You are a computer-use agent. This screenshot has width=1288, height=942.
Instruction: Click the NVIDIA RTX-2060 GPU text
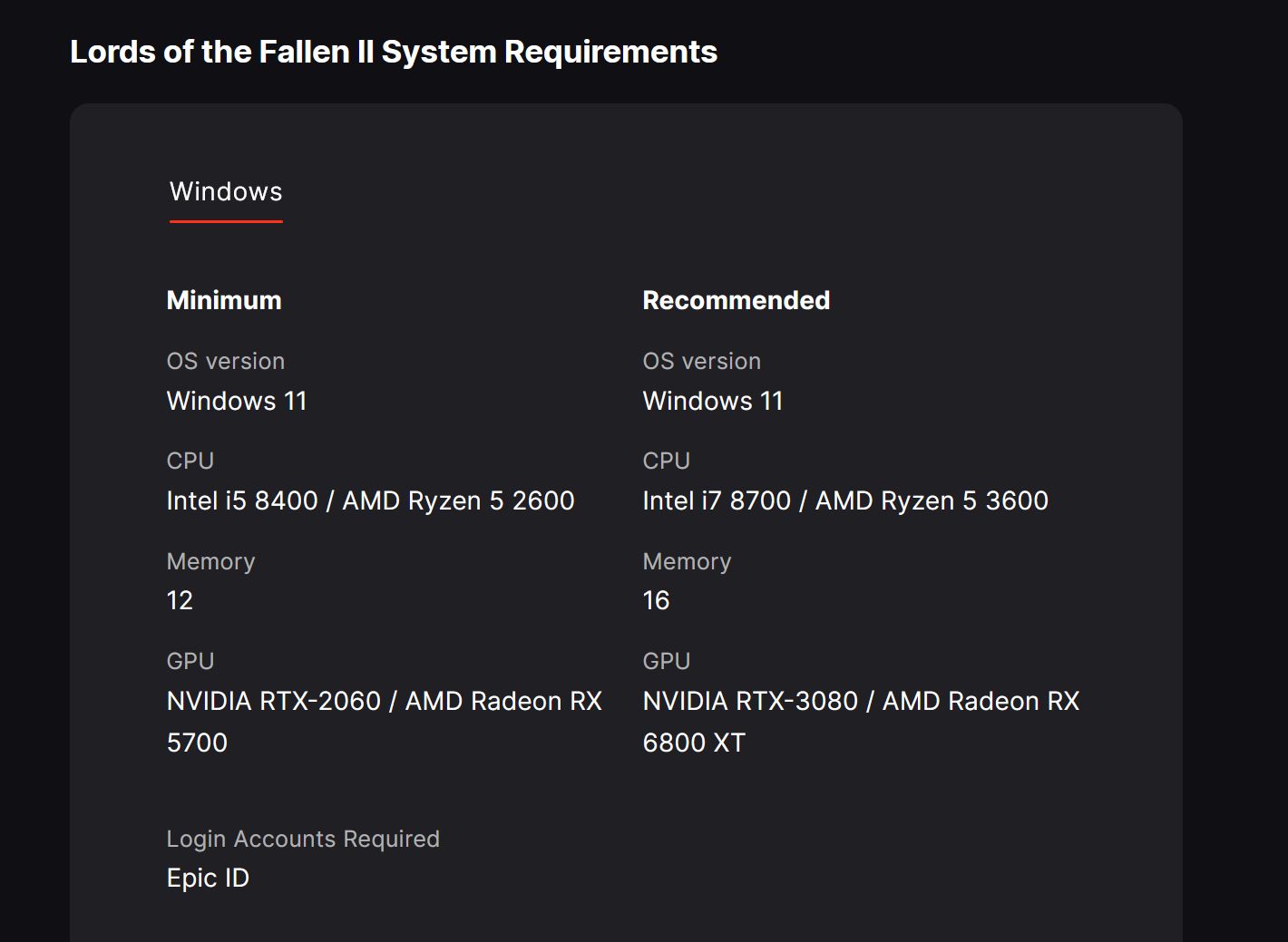click(273, 701)
